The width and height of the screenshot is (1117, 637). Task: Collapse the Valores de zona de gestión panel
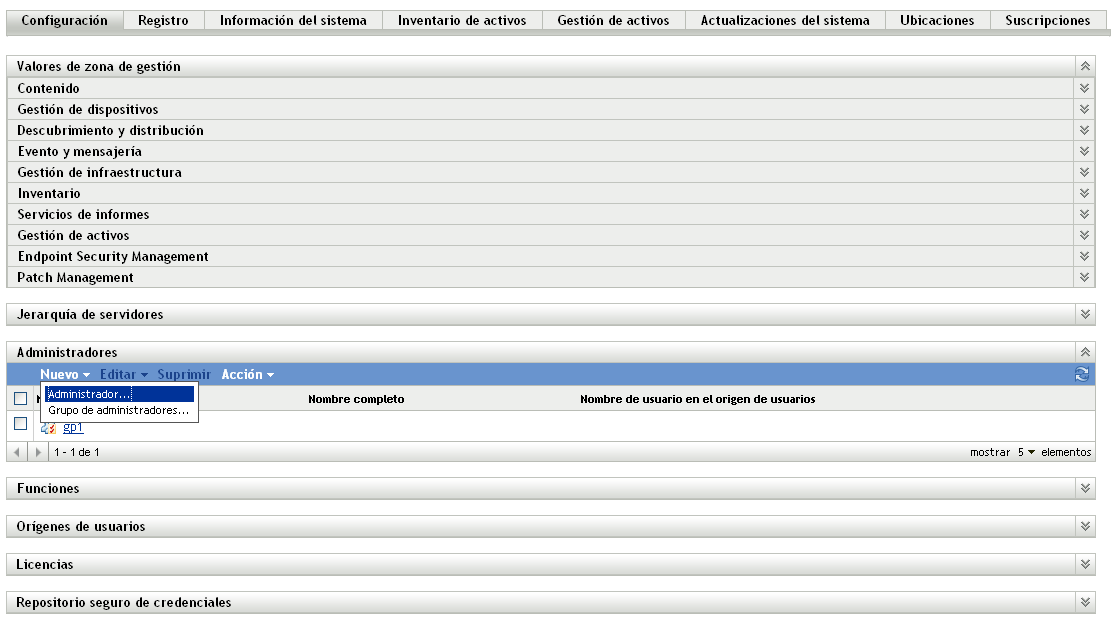1085,66
